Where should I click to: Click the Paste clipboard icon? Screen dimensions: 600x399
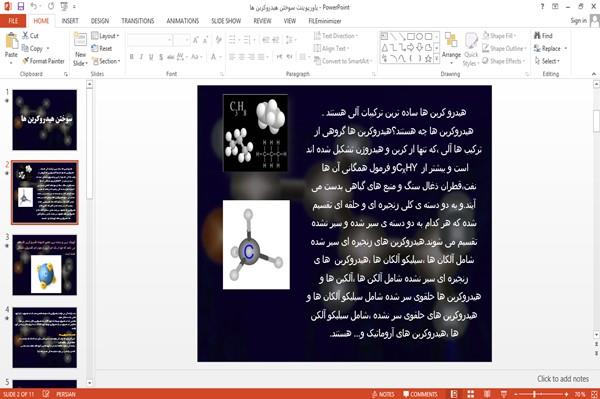pyautogui.click(x=11, y=41)
